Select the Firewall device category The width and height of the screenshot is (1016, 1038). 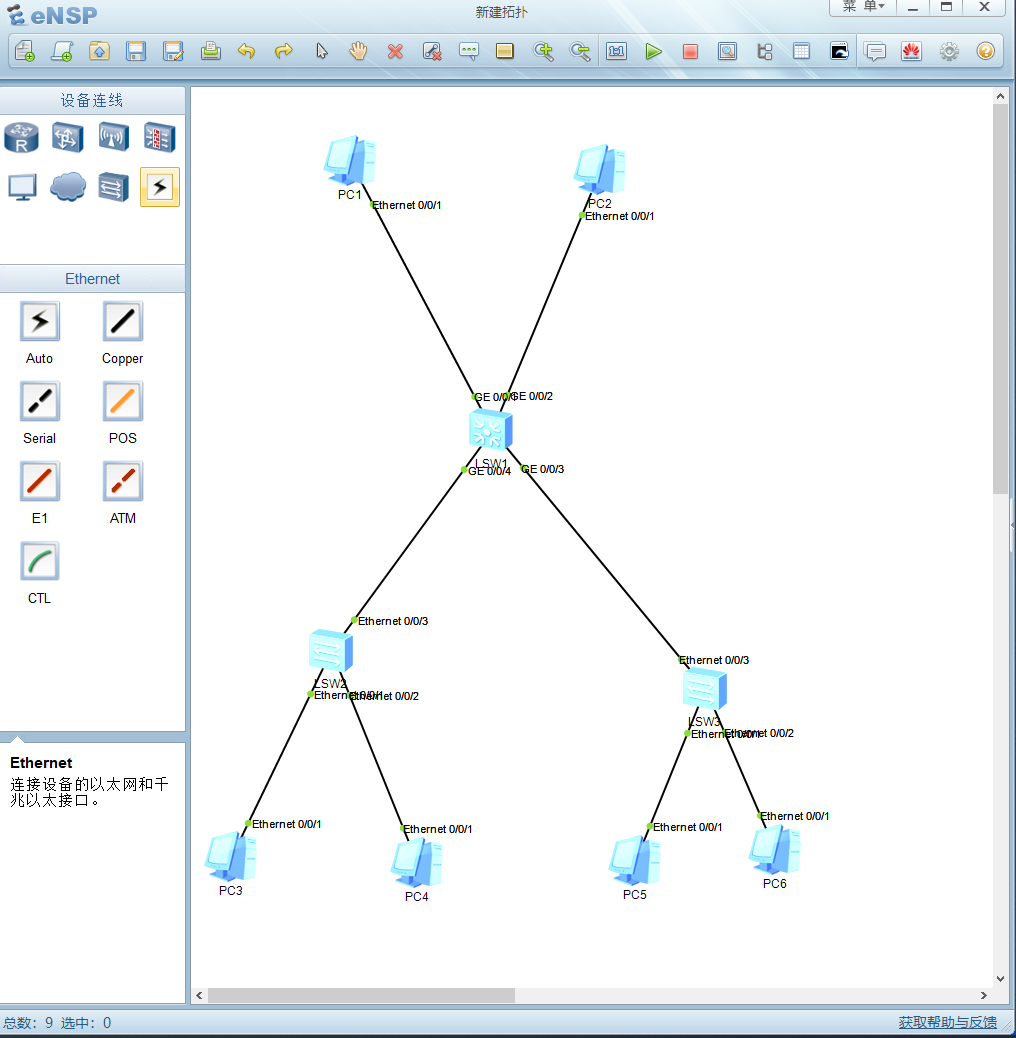[x=160, y=137]
